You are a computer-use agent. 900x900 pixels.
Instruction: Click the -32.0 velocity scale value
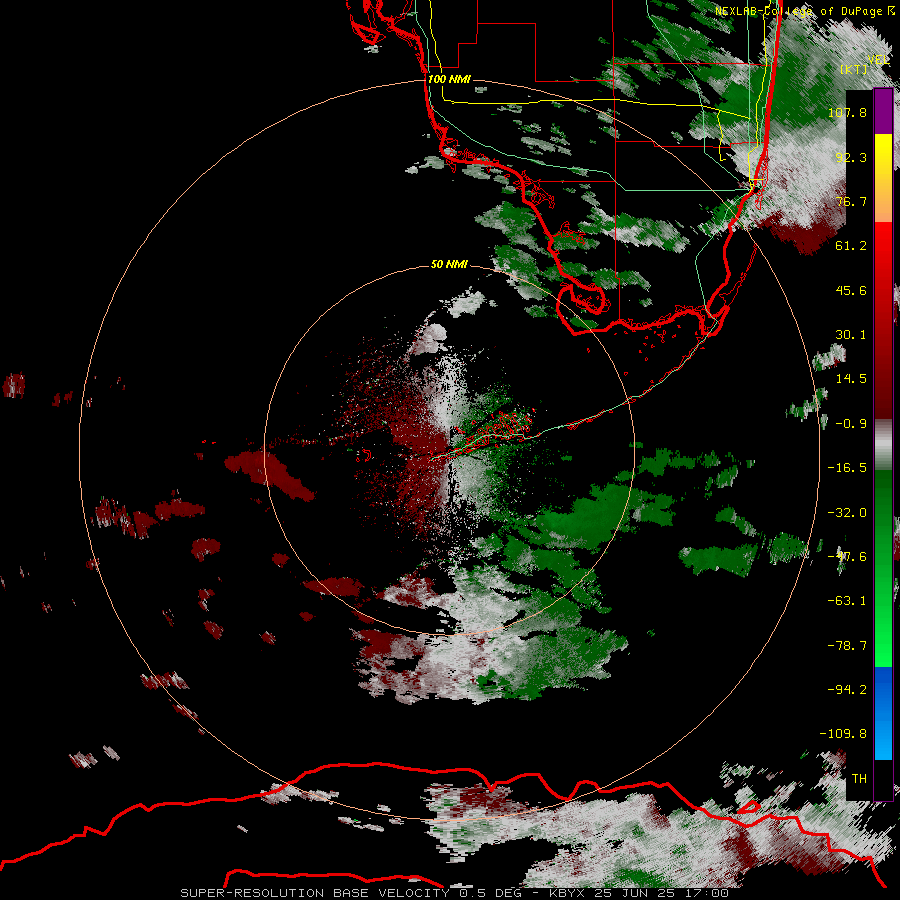coord(847,513)
